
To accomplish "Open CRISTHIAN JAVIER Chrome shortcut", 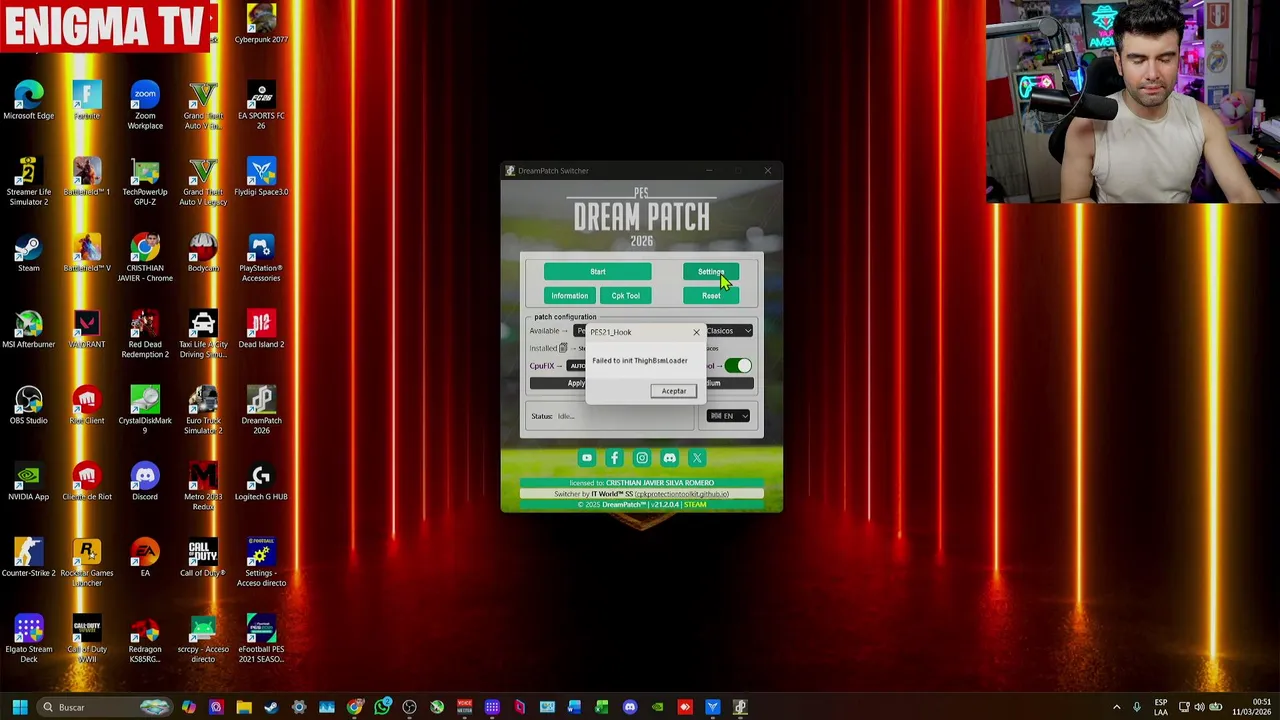I will coord(145,258).
